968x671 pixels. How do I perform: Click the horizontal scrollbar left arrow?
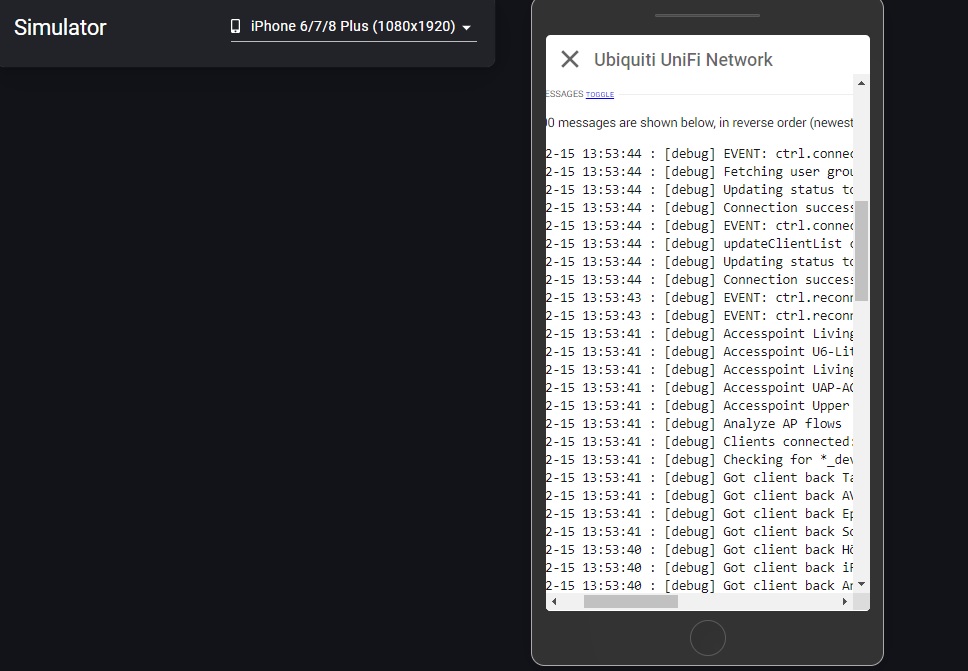tap(554, 601)
